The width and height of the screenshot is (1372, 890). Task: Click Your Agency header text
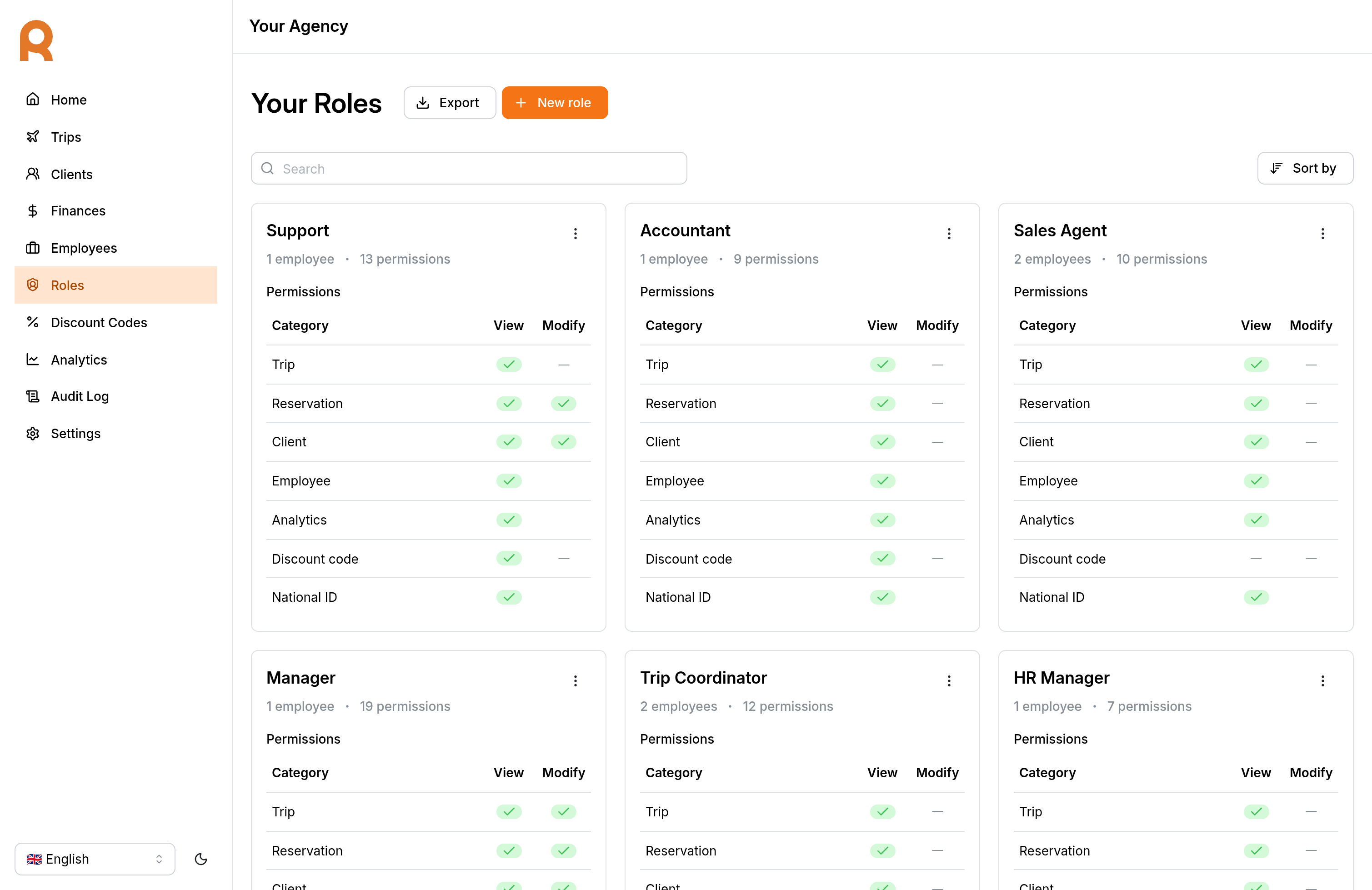pos(299,26)
